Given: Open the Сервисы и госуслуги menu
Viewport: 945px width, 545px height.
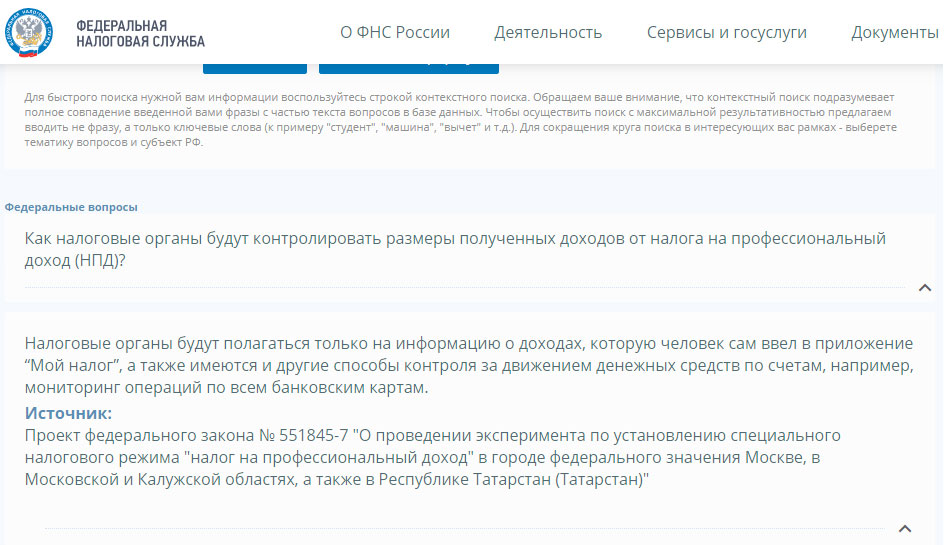Looking at the screenshot, I should [726, 33].
